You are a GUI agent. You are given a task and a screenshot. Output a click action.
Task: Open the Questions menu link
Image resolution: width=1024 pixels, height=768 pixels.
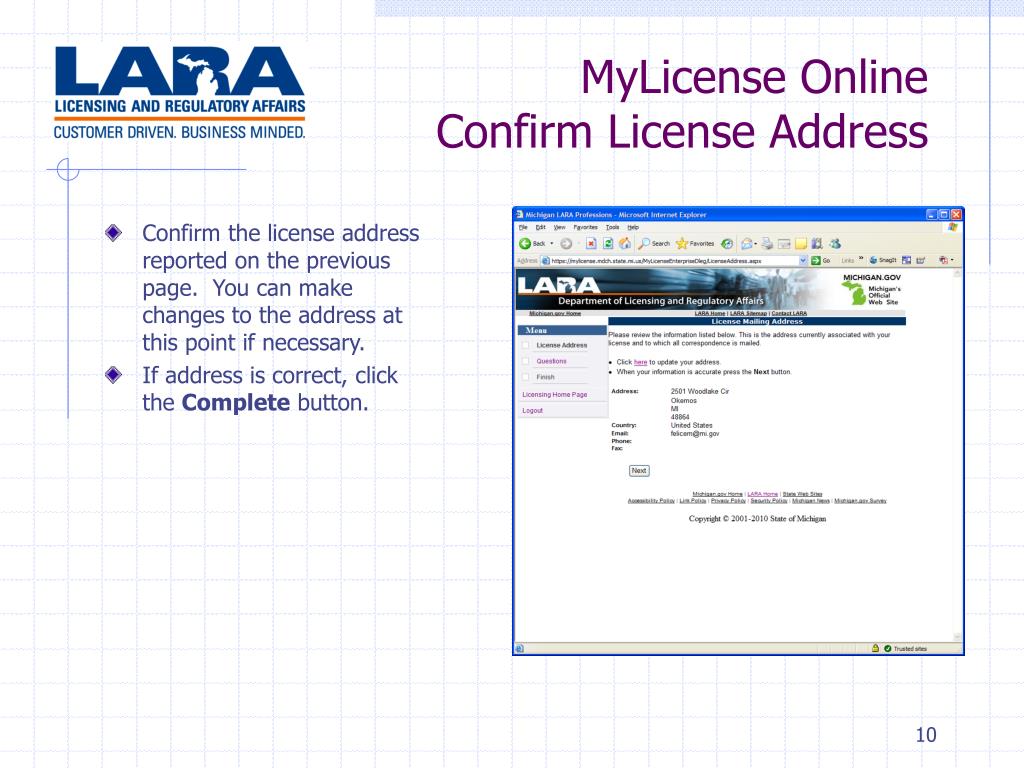pyautogui.click(x=551, y=361)
